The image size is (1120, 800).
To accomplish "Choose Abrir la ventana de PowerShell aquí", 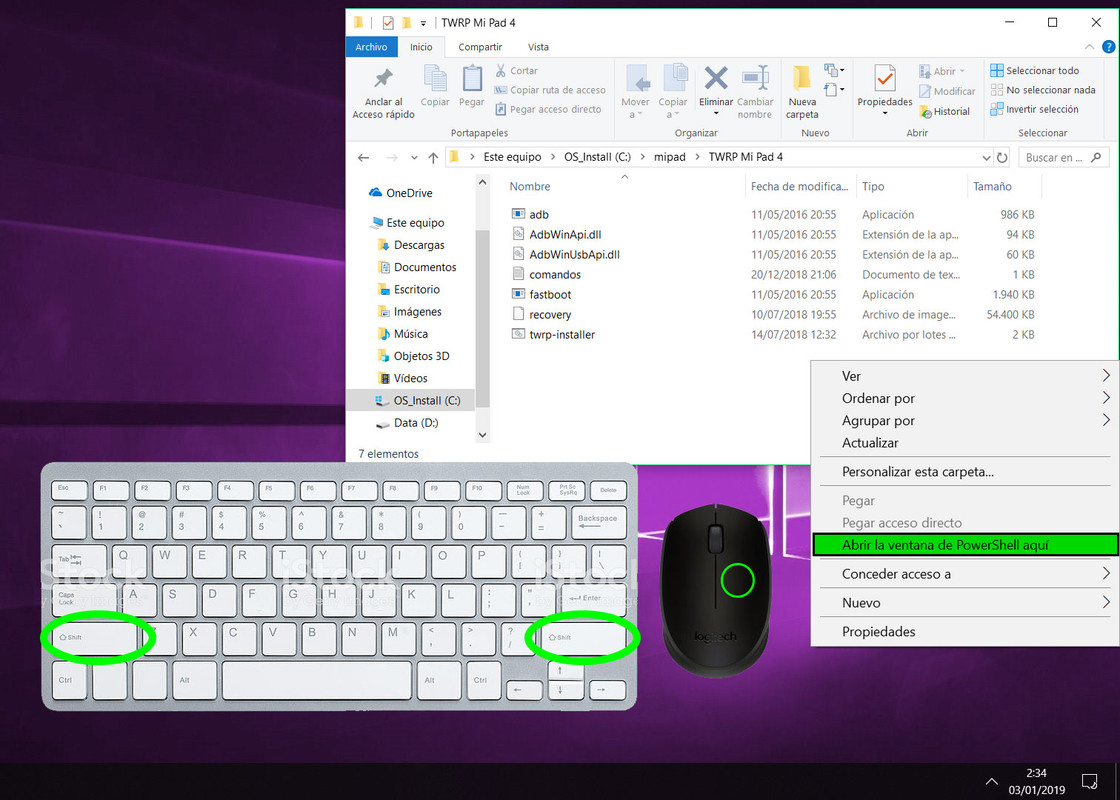I will [x=965, y=544].
